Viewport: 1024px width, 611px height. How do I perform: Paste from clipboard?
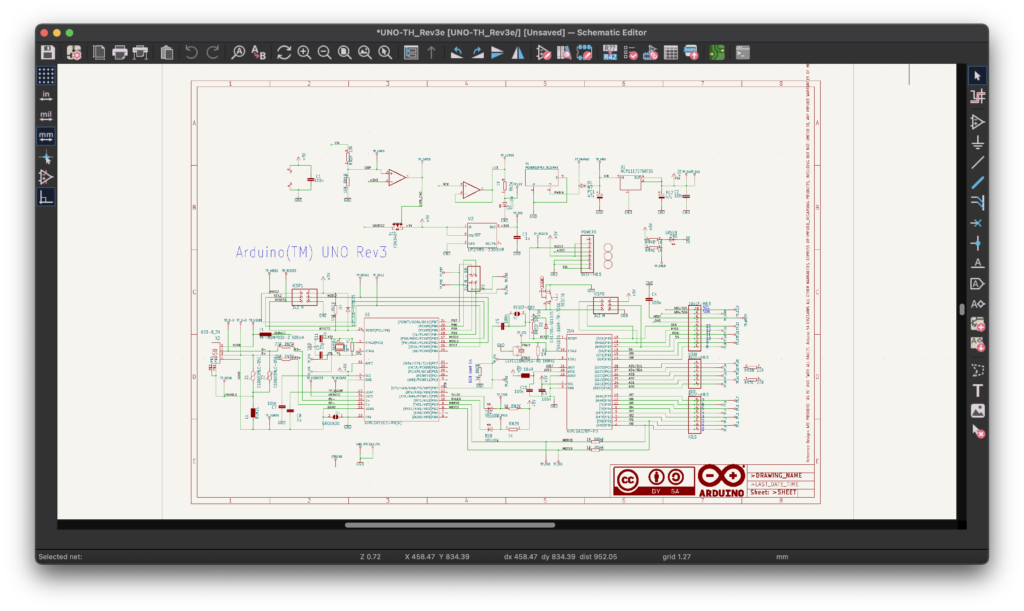coord(167,53)
